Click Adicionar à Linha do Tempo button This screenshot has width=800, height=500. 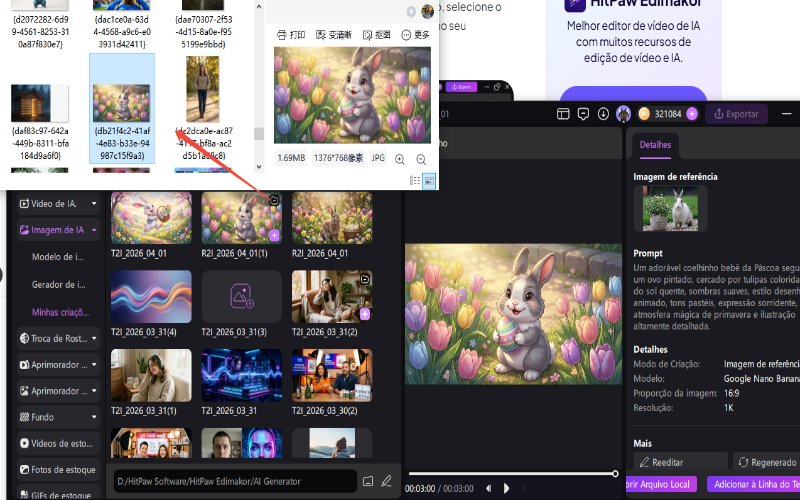754,484
